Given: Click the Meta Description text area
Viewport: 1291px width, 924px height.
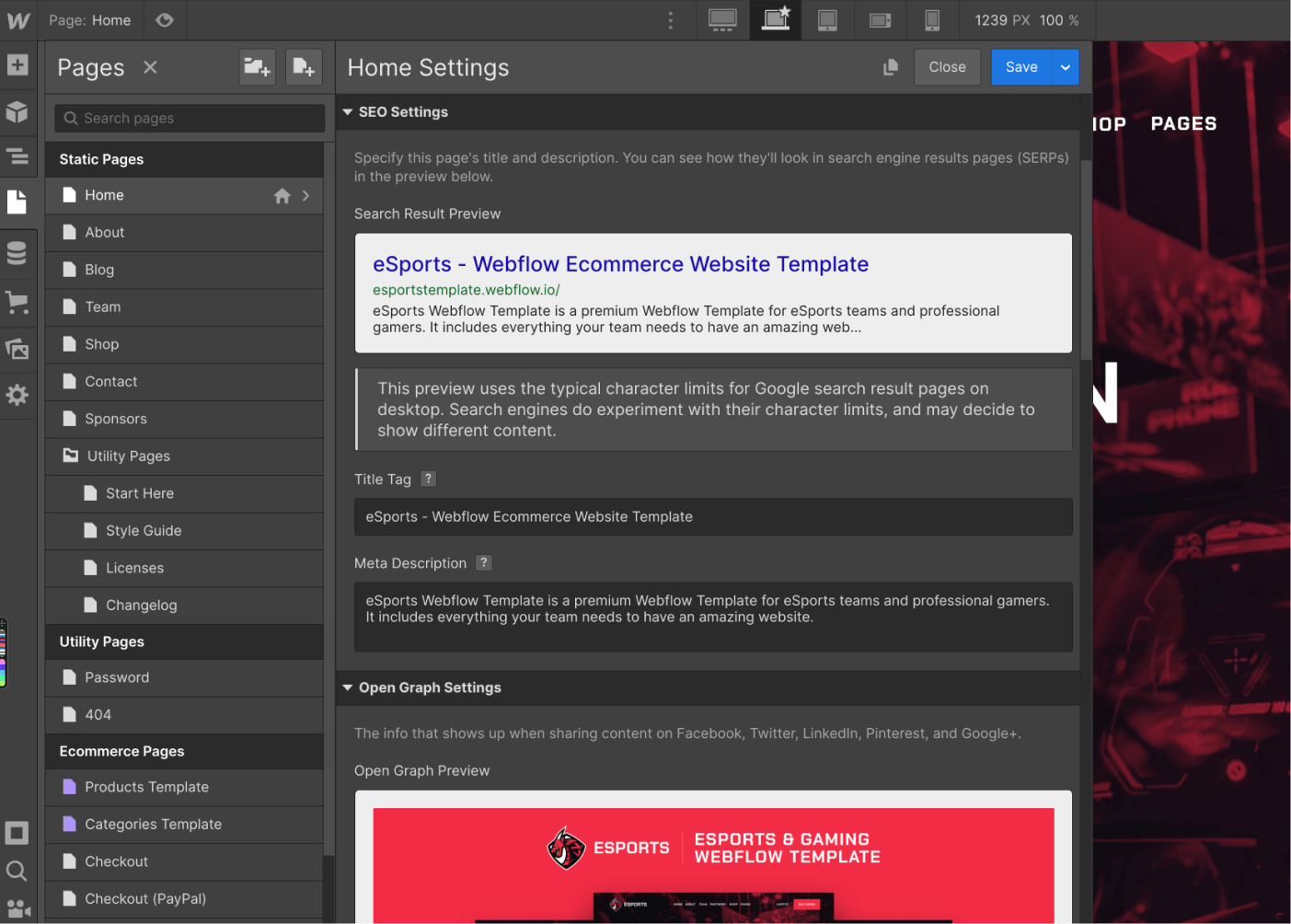Looking at the screenshot, I should tap(713, 618).
